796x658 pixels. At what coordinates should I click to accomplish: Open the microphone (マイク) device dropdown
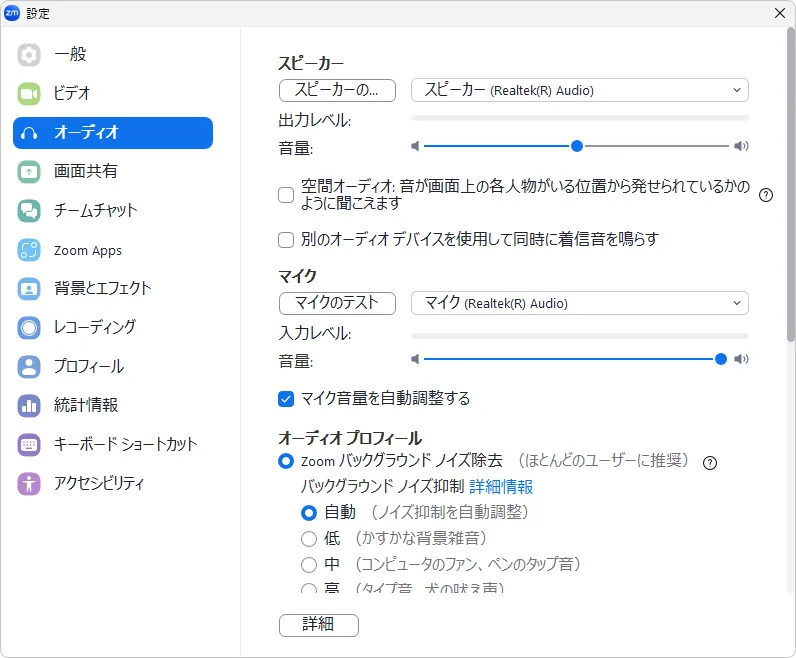tap(580, 303)
